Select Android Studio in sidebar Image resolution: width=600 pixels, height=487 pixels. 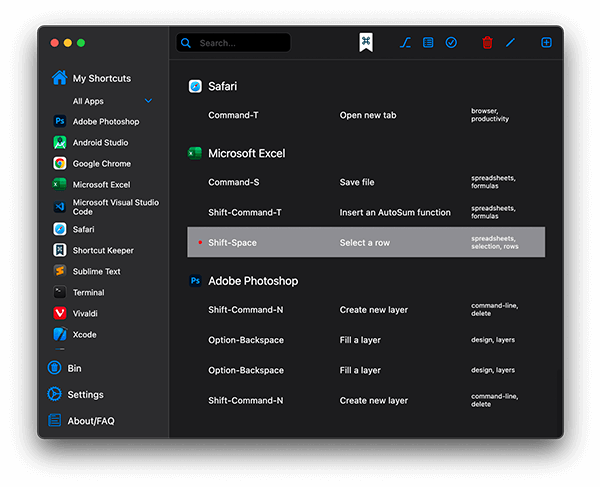click(x=91, y=142)
